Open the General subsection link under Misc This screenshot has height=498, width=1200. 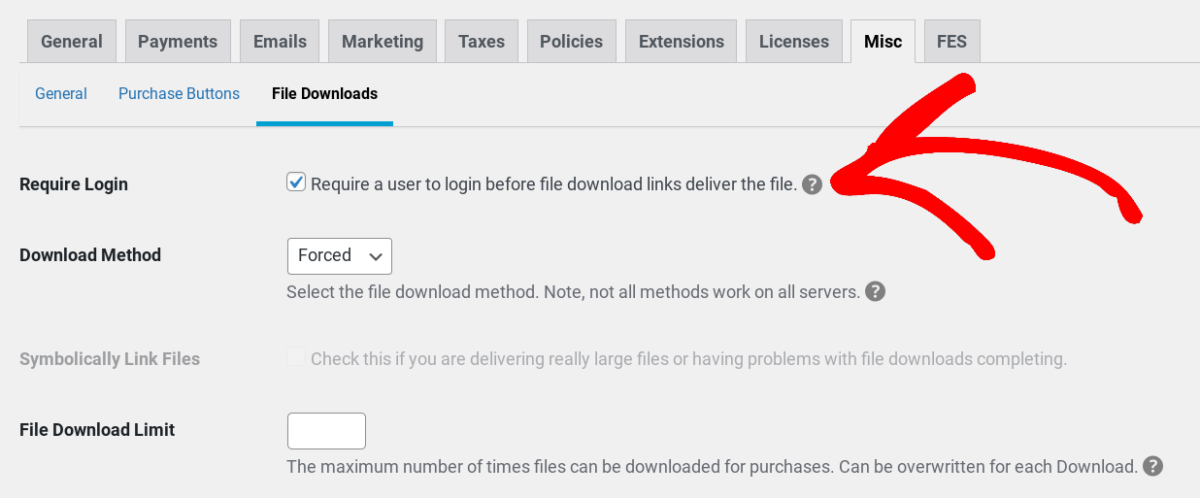point(61,94)
